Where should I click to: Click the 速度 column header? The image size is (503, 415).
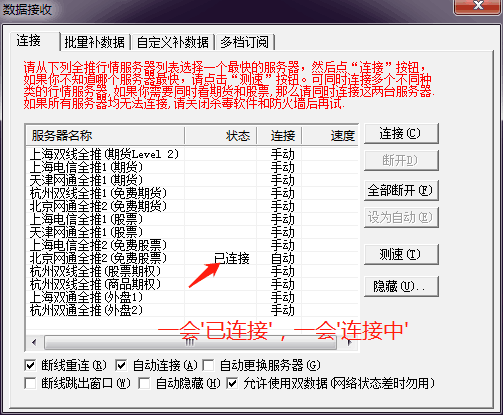tap(330, 135)
